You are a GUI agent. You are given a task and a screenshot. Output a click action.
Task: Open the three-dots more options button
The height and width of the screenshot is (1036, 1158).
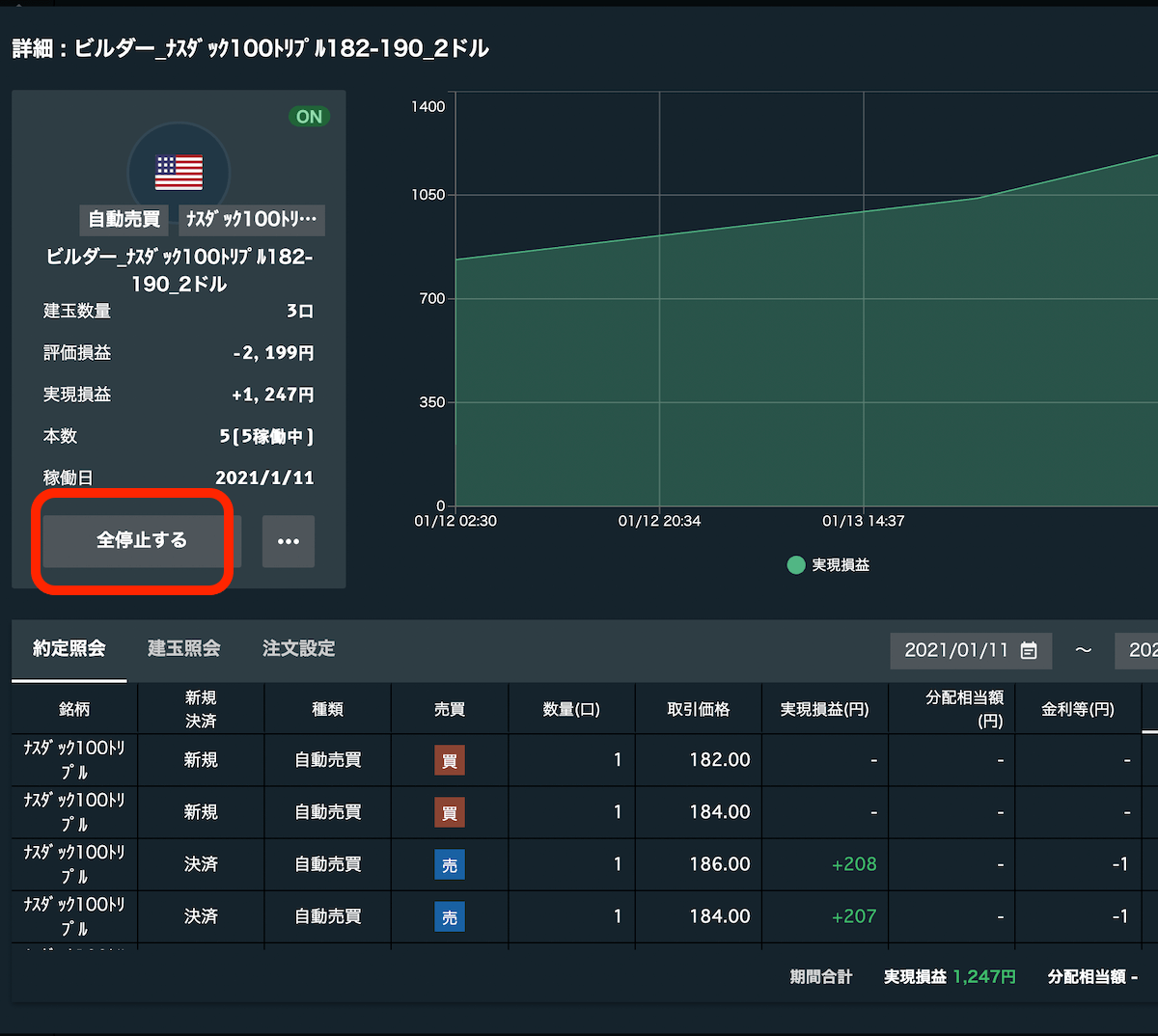[289, 541]
